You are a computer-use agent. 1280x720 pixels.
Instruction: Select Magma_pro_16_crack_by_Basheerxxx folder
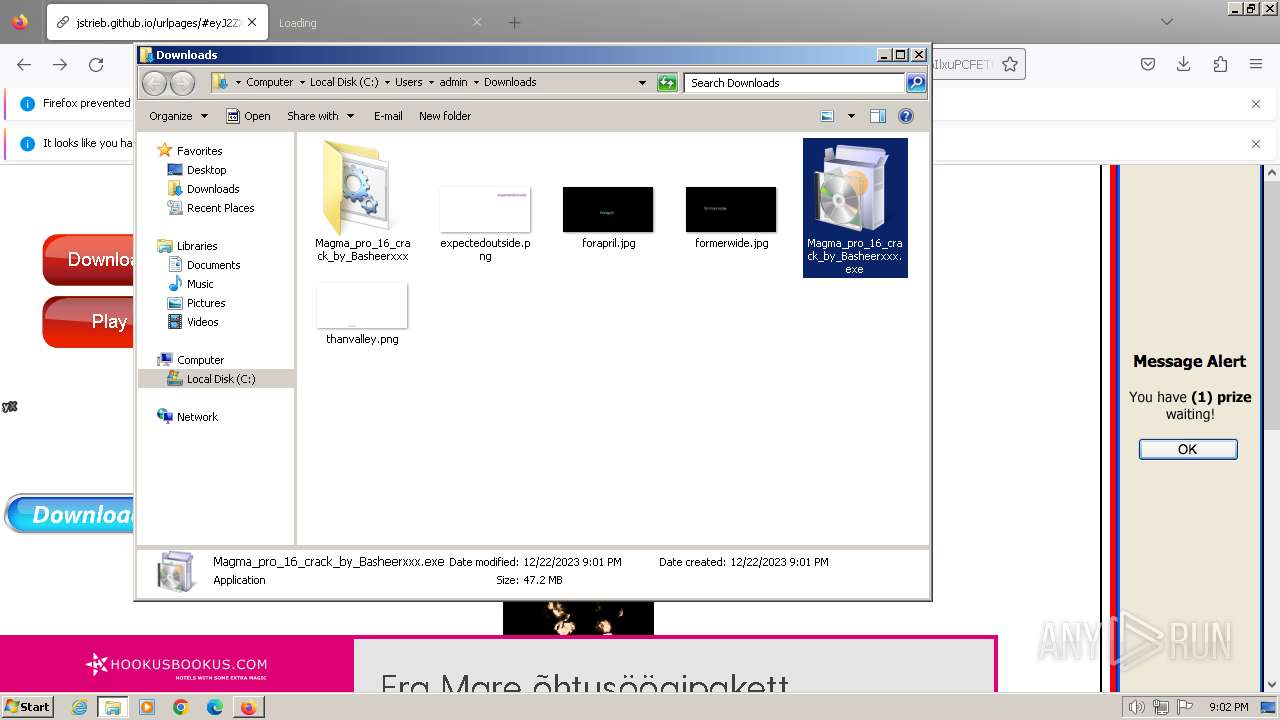(362, 202)
